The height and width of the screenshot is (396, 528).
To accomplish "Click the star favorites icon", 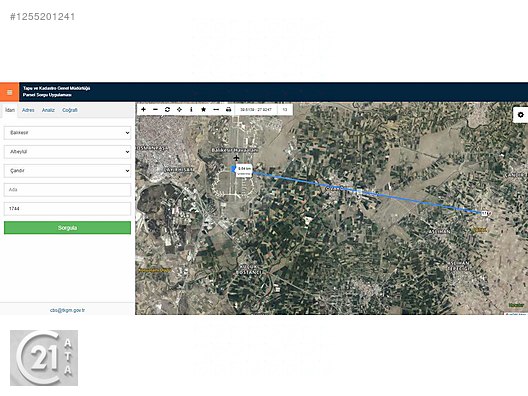I will click(x=203, y=109).
